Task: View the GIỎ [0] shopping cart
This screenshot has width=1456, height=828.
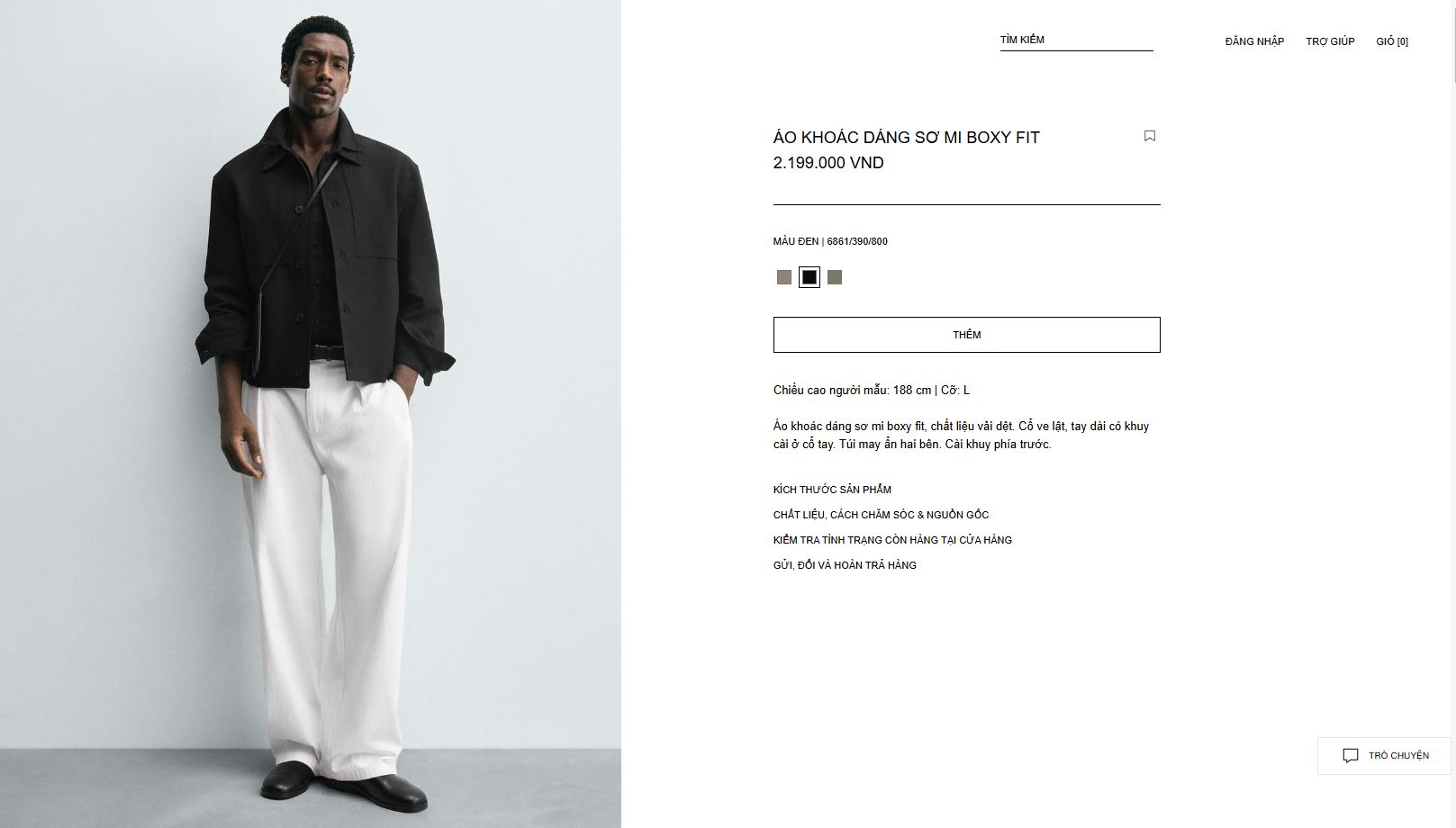Action: point(1392,41)
